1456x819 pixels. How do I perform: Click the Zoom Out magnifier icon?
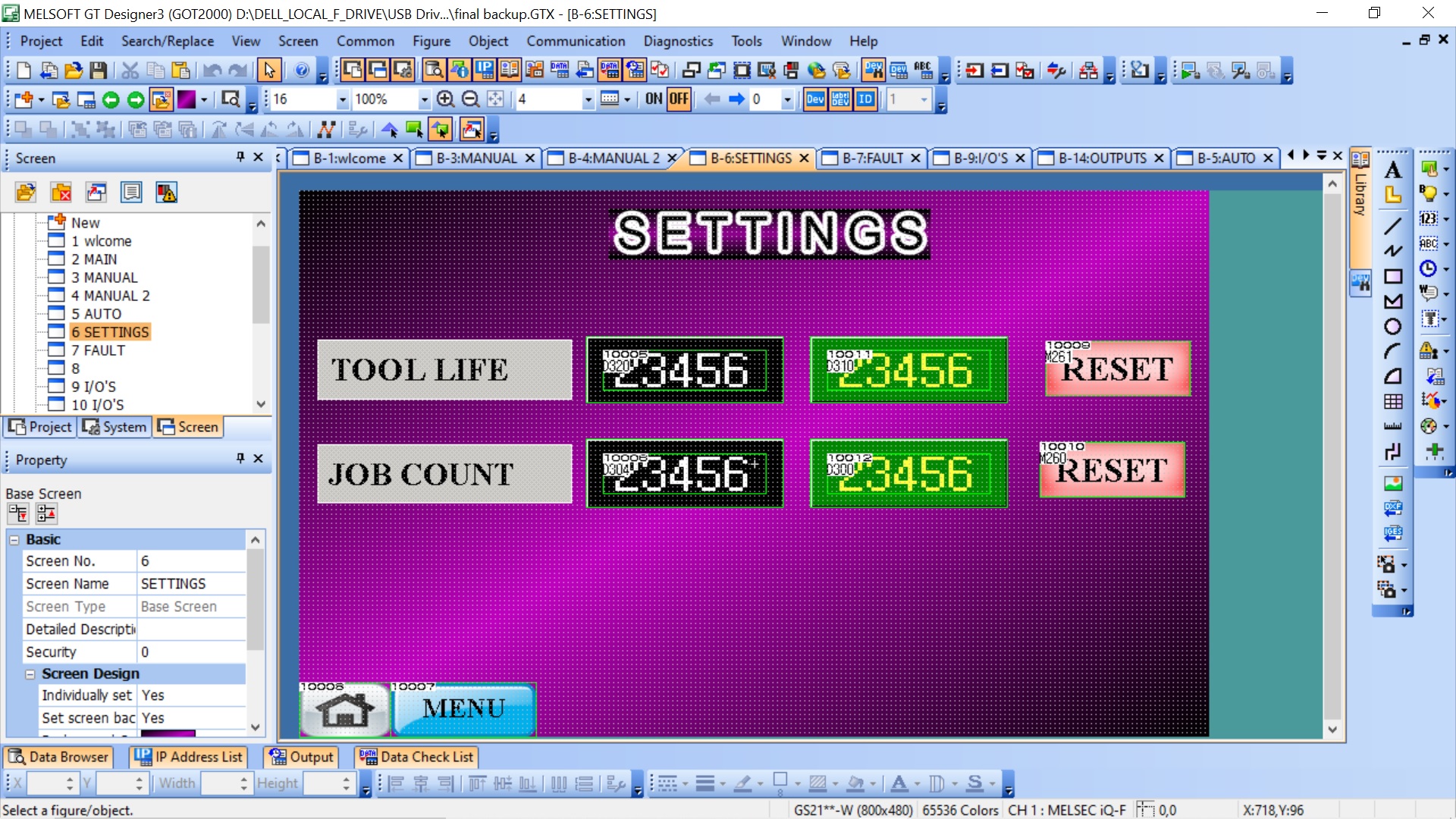471,99
